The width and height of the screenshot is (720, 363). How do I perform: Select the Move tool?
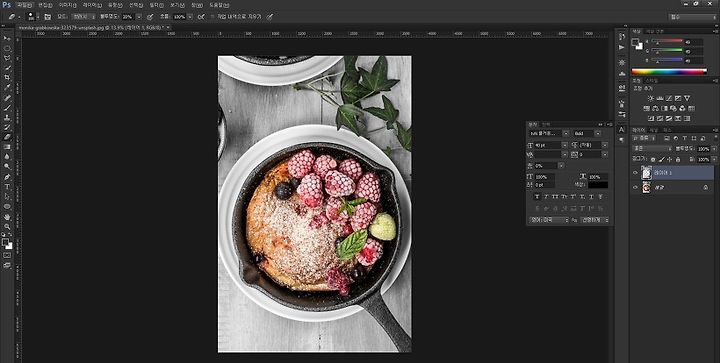[7, 39]
